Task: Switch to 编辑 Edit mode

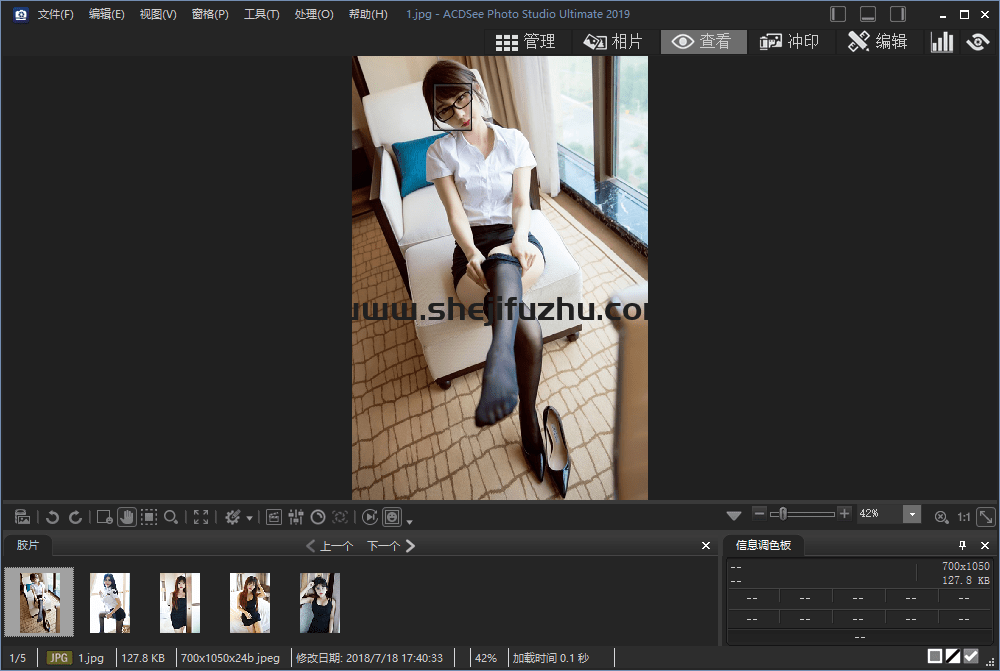Action: pyautogui.click(x=878, y=42)
